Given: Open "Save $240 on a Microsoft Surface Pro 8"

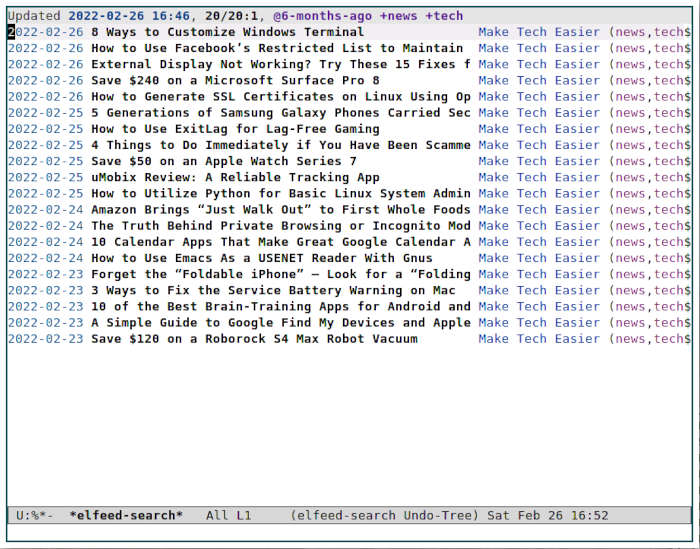Looking at the screenshot, I should coord(235,80).
